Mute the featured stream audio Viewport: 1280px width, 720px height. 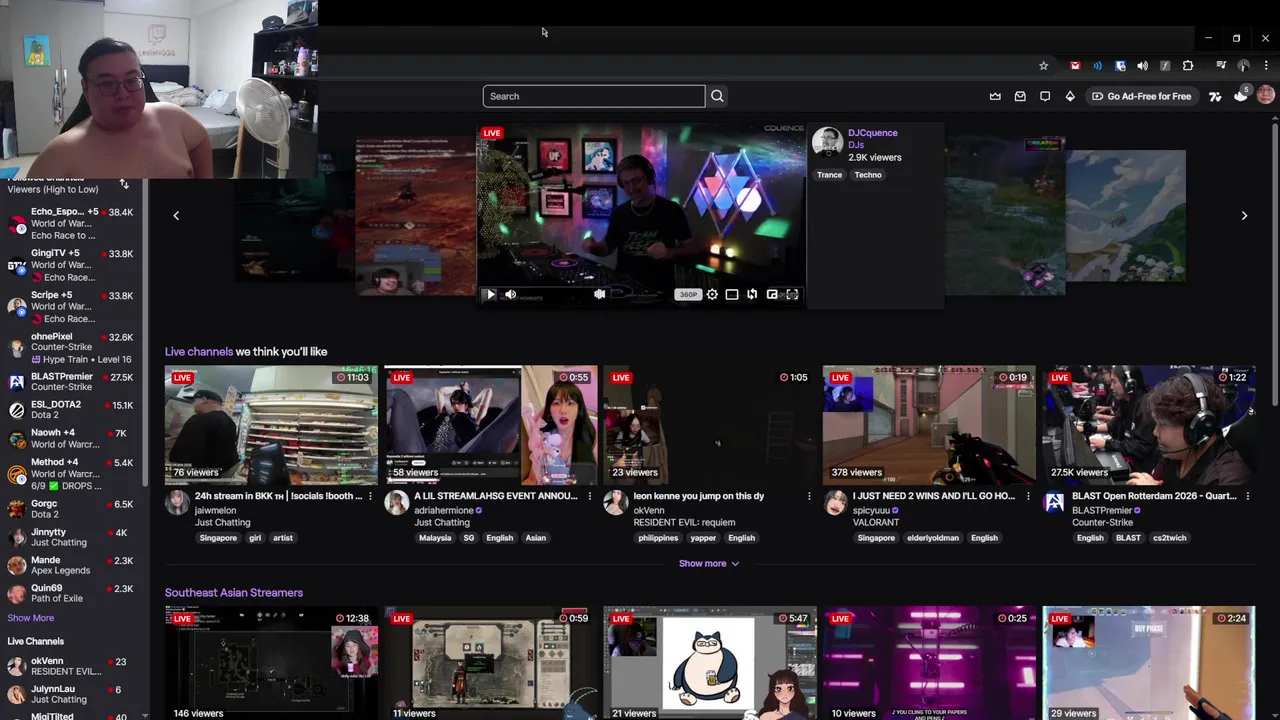tap(510, 294)
